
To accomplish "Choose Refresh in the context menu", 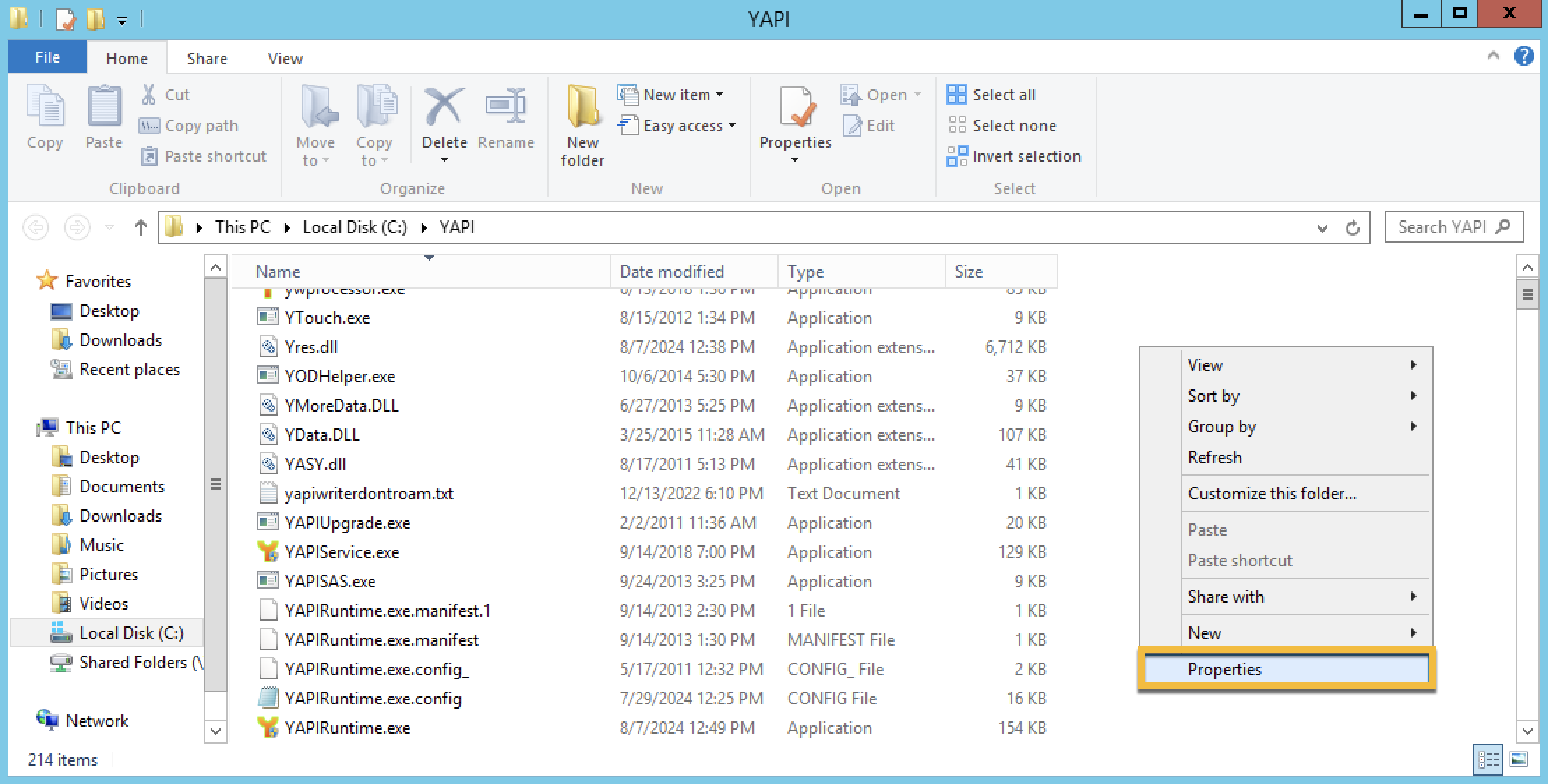I will click(x=1286, y=457).
